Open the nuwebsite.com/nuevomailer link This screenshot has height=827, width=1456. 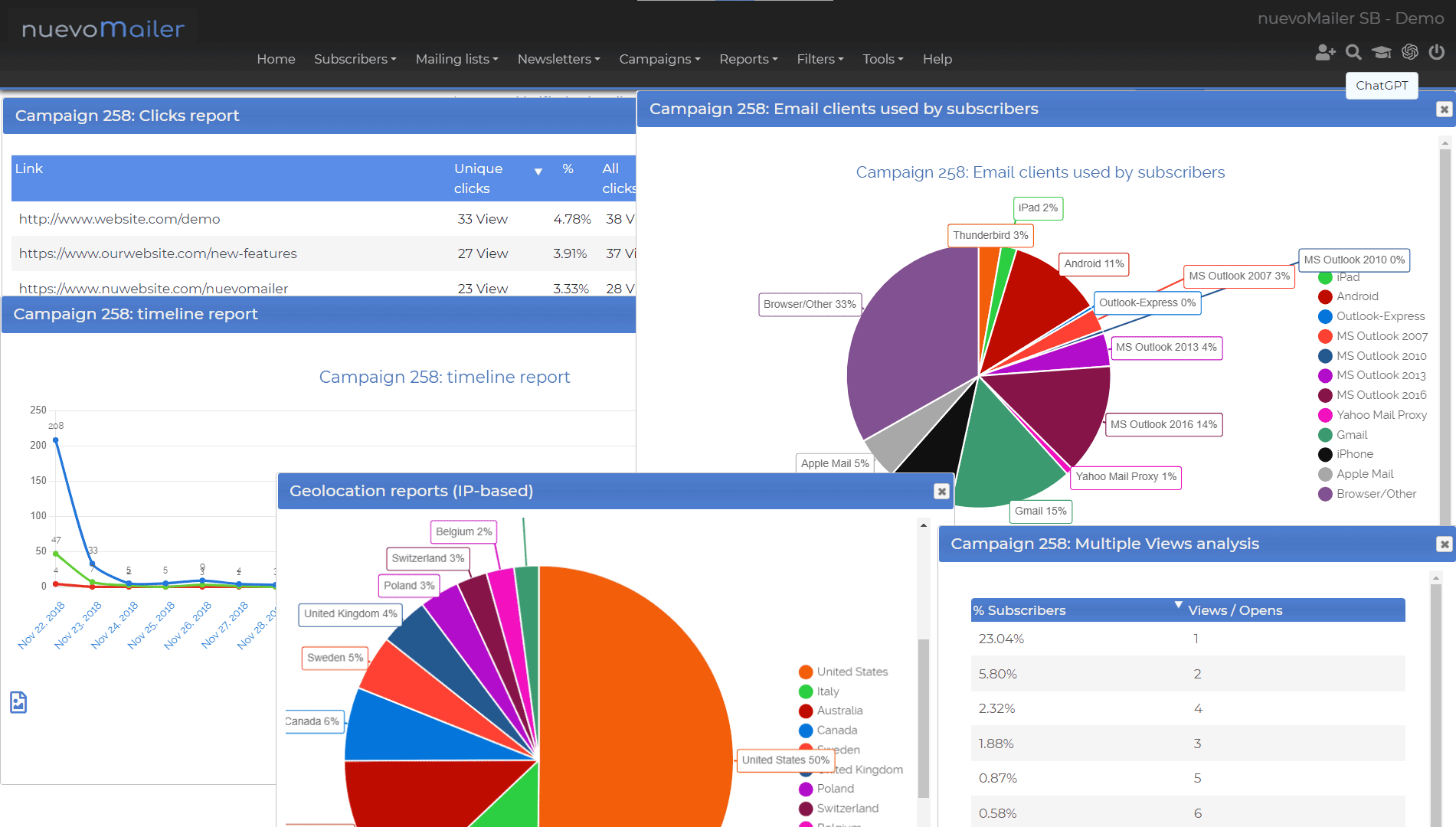pyautogui.click(x=153, y=289)
